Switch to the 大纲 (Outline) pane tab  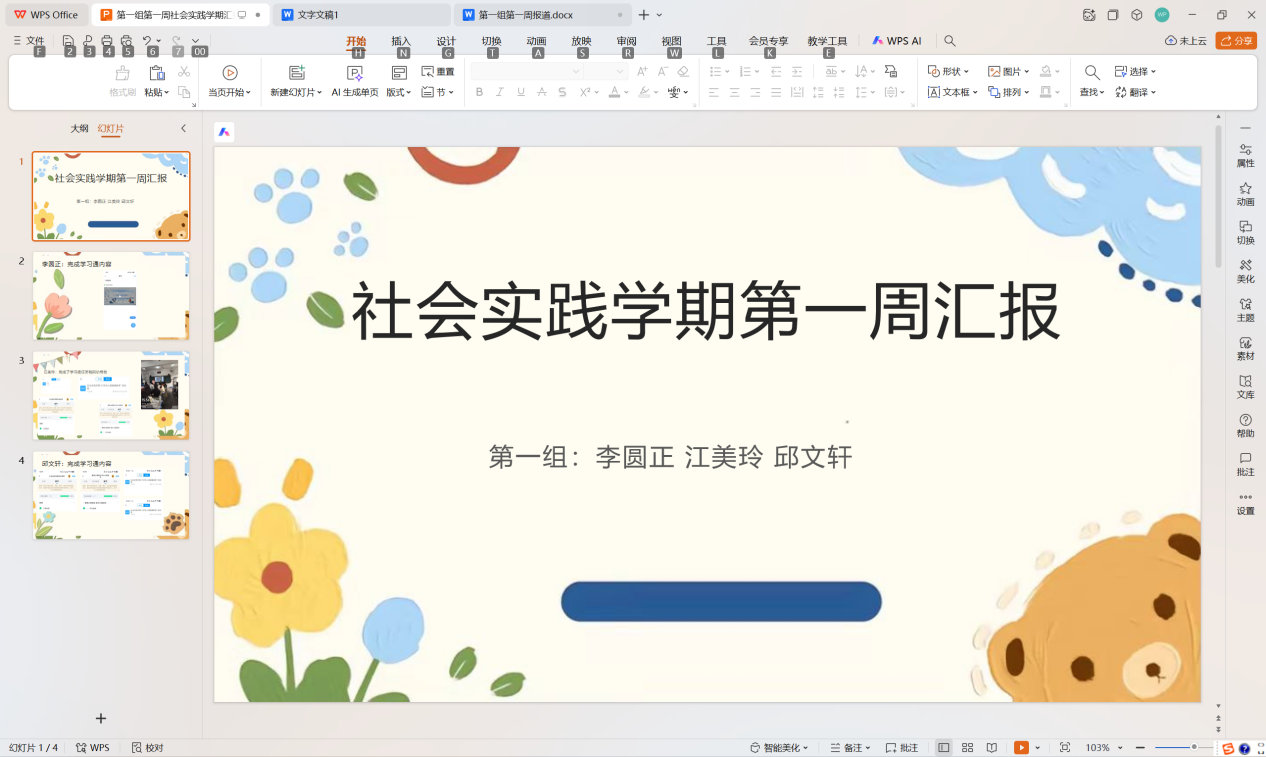click(x=79, y=129)
